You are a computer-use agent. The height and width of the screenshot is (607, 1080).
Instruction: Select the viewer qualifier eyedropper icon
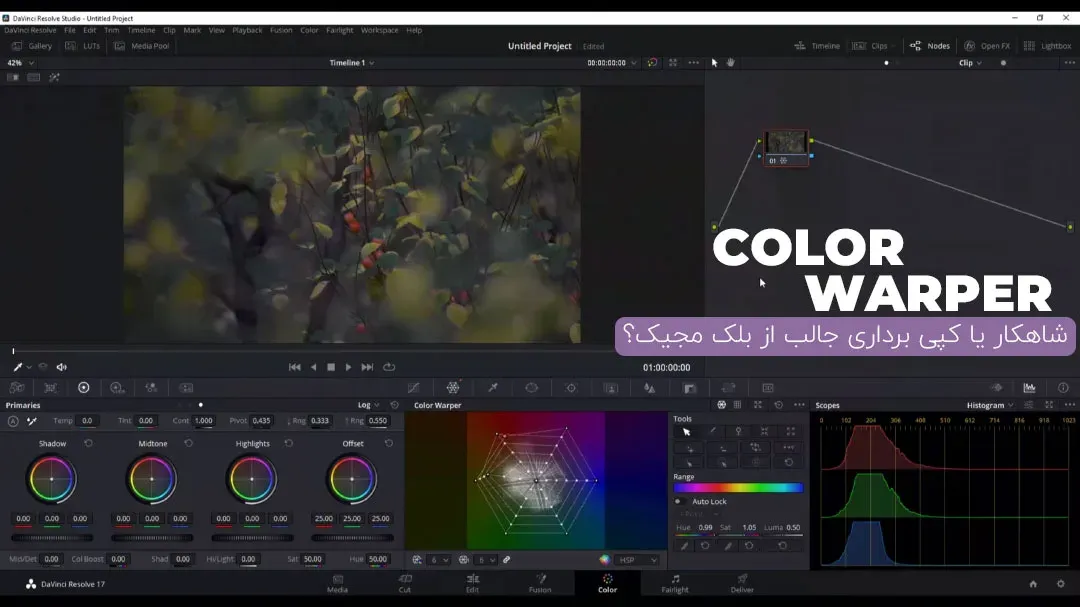pyautogui.click(x=18, y=367)
